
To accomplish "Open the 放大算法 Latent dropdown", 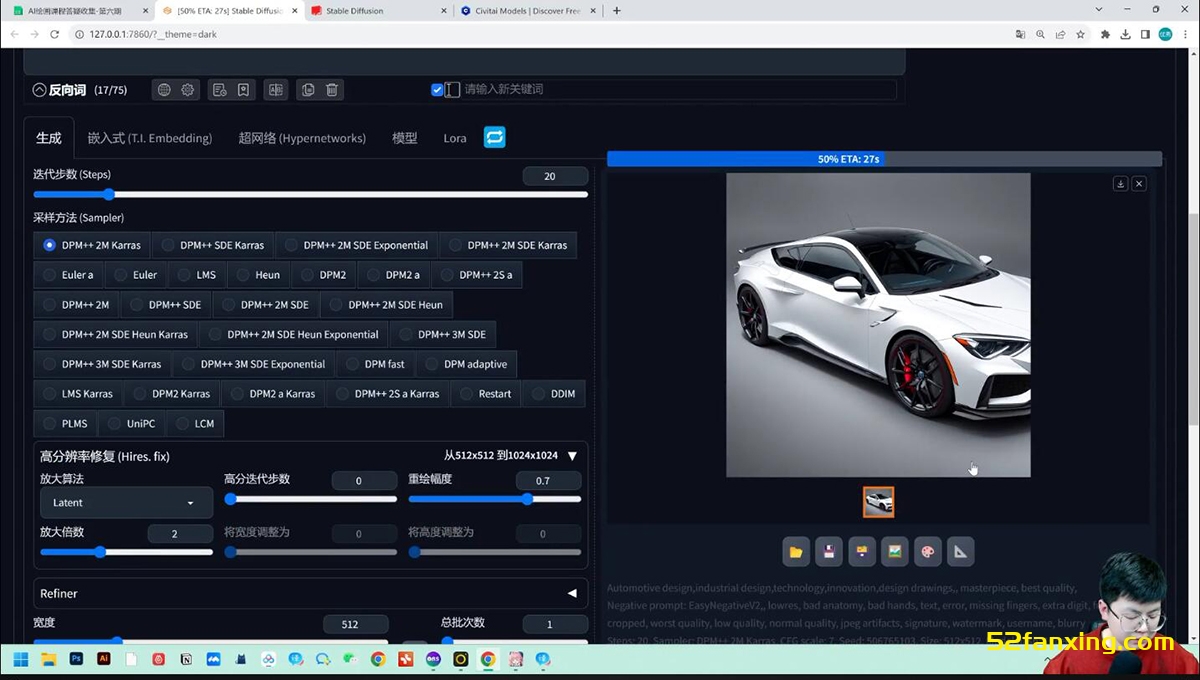I will 126,503.
